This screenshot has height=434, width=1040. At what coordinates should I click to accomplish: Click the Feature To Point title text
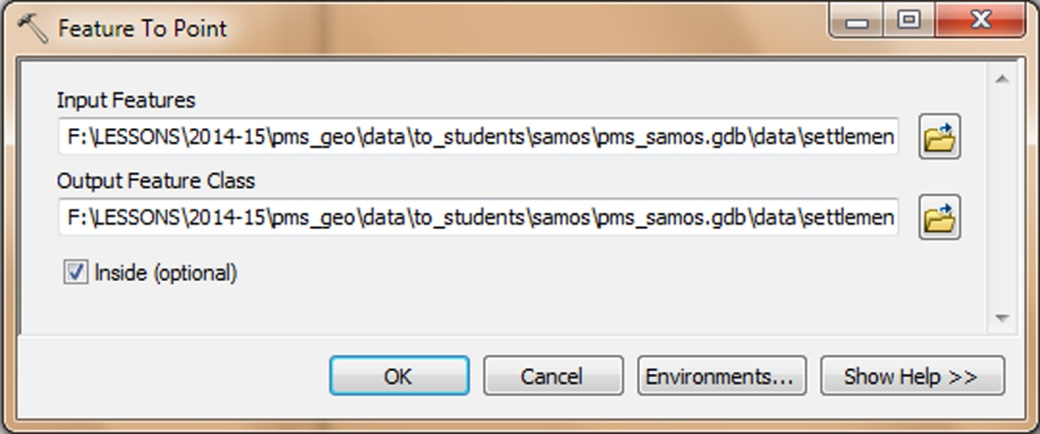143,29
